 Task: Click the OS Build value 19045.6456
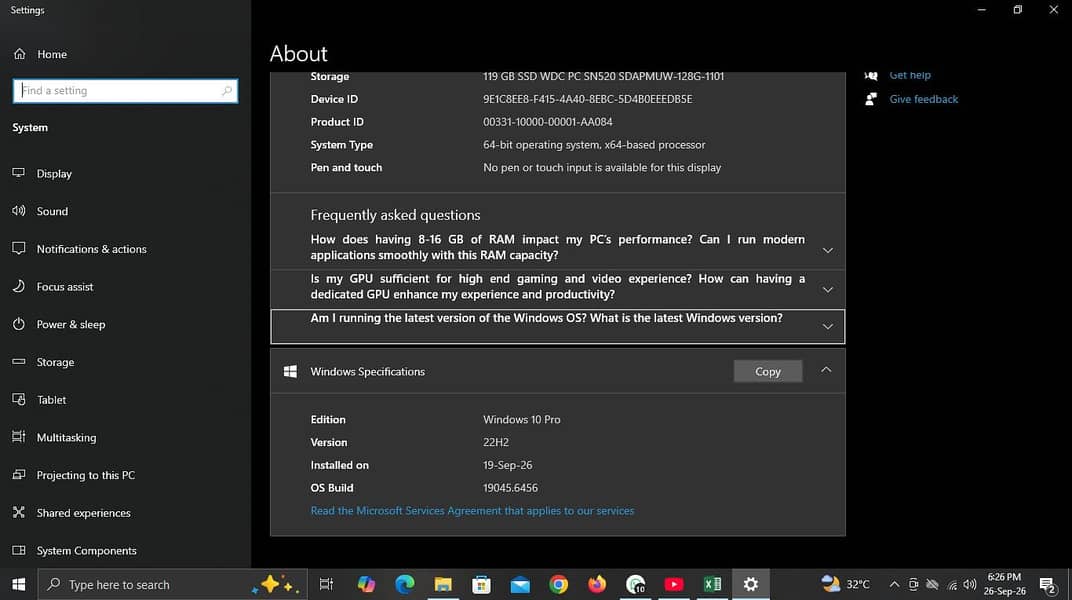click(510, 488)
